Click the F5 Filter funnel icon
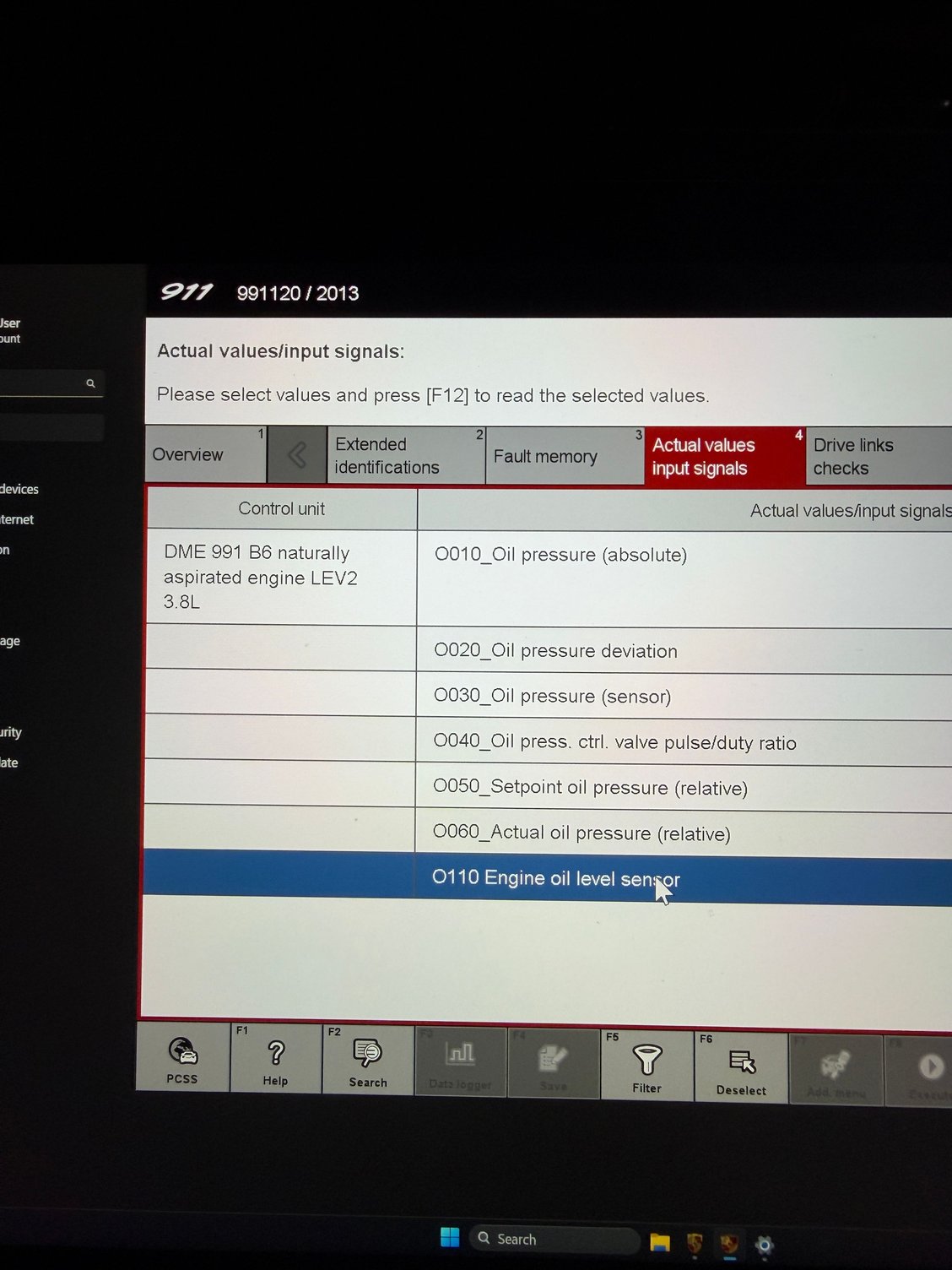This screenshot has width=952, height=1270. pyautogui.click(x=647, y=1067)
